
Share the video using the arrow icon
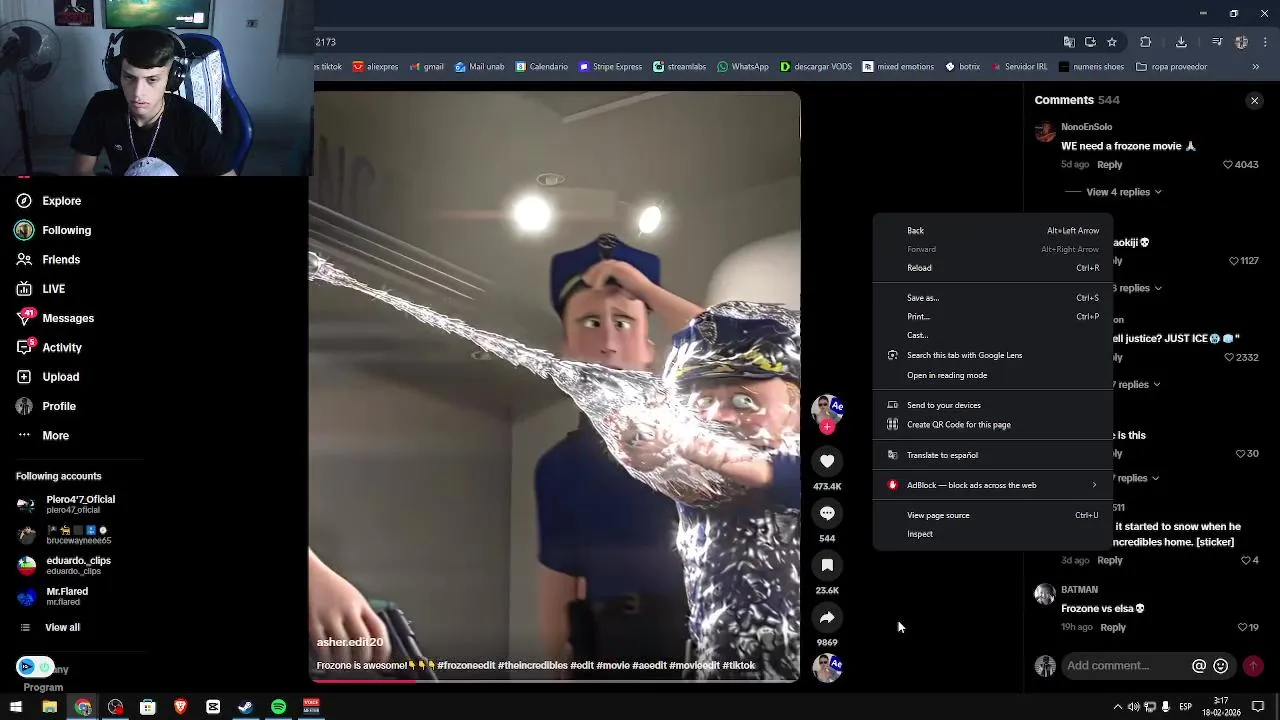(x=827, y=617)
